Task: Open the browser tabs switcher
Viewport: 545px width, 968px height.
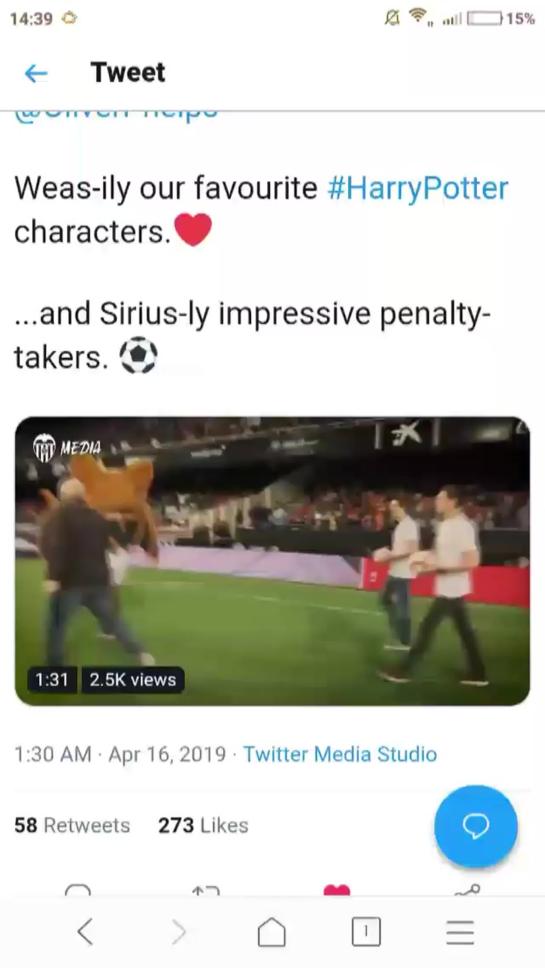Action: [366, 932]
